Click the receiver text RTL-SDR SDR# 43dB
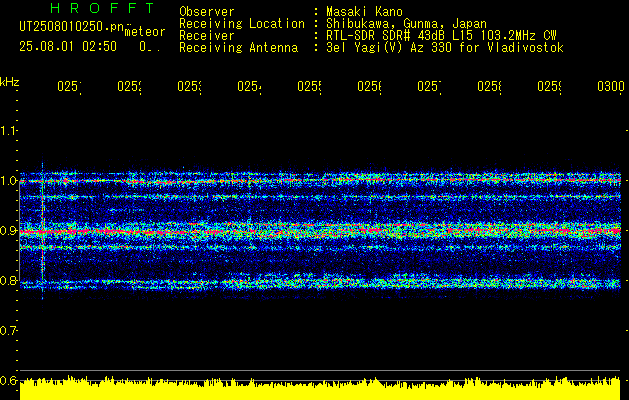Screen dimensions: 629x400 [x=386, y=36]
